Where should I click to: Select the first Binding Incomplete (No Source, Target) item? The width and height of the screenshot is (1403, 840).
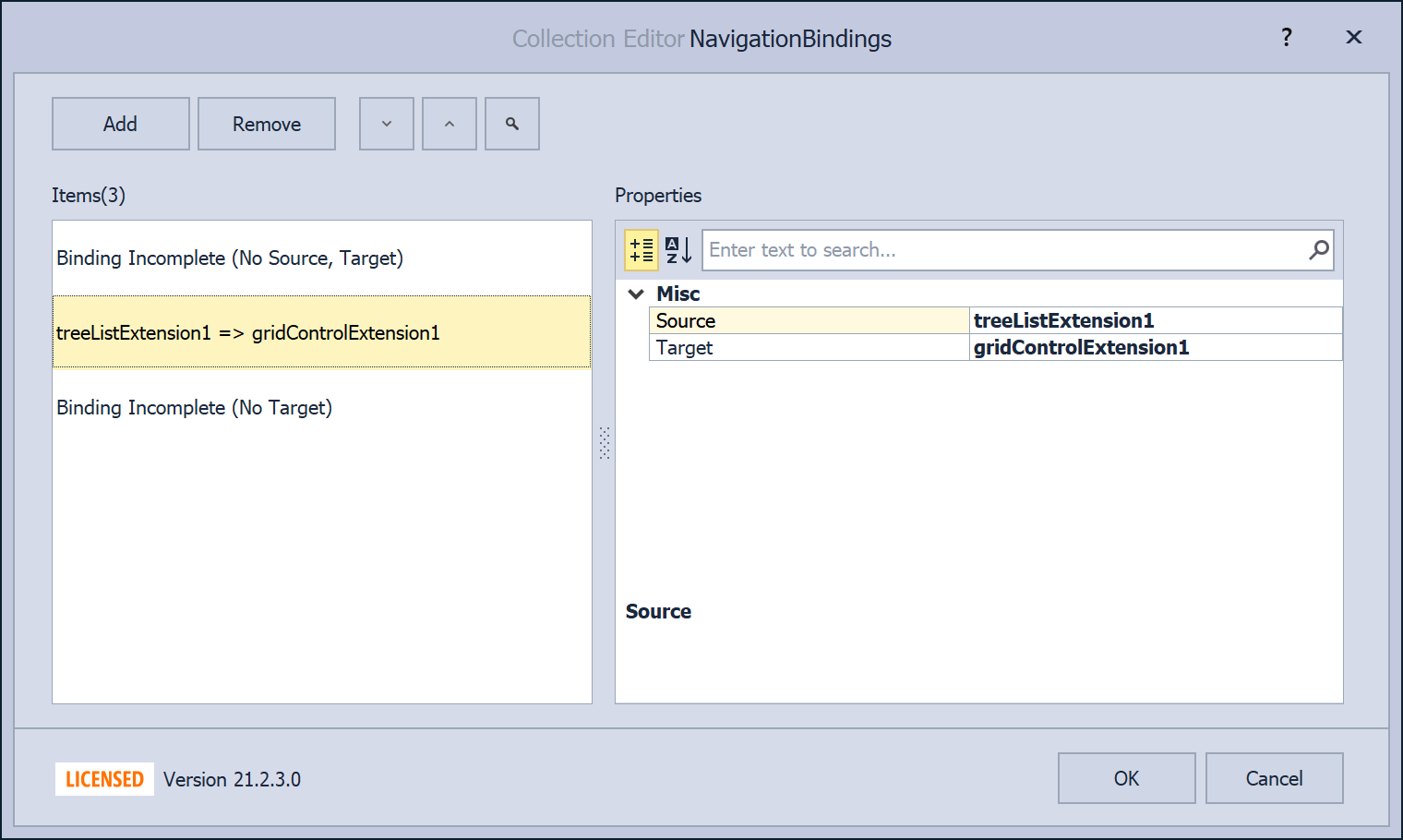230,258
